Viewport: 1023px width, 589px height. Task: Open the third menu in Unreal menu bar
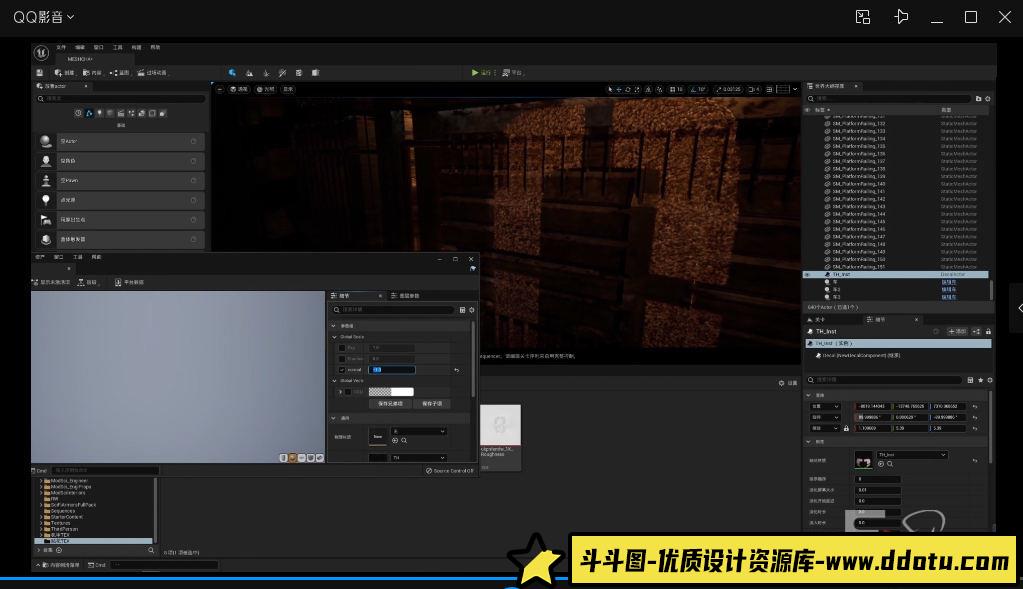pos(99,47)
